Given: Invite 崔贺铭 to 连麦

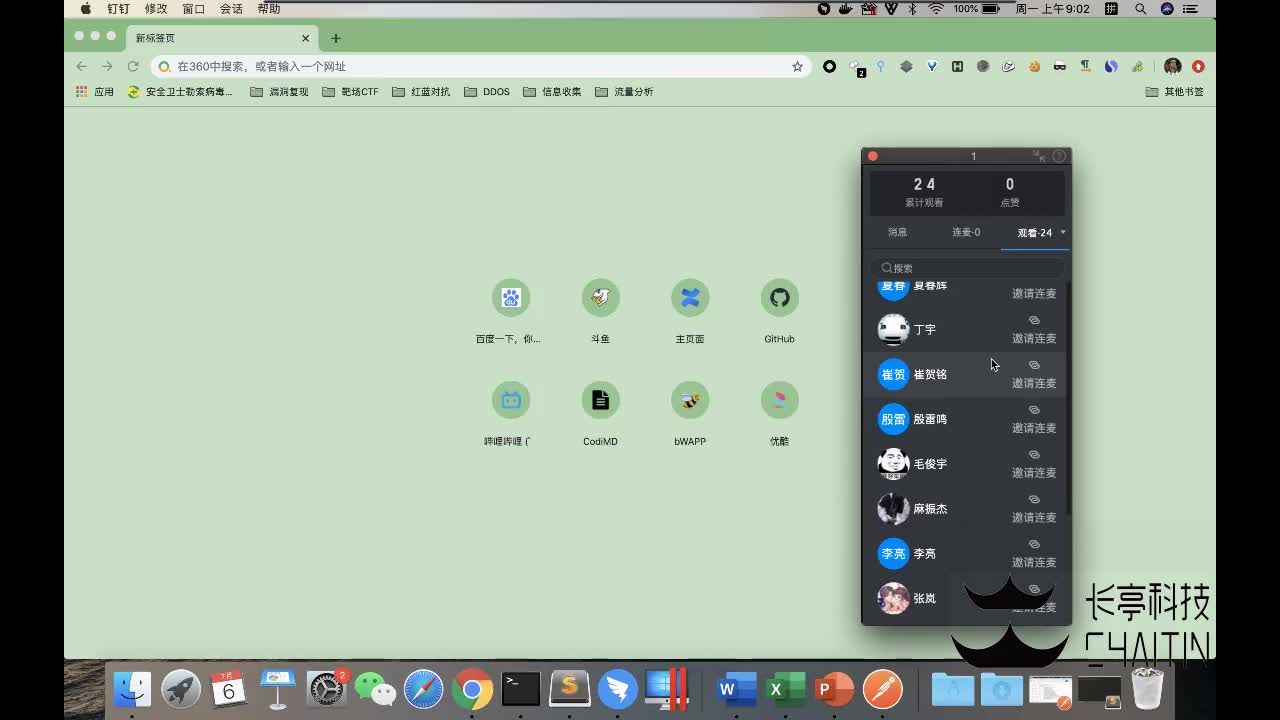Looking at the screenshot, I should tap(1034, 383).
